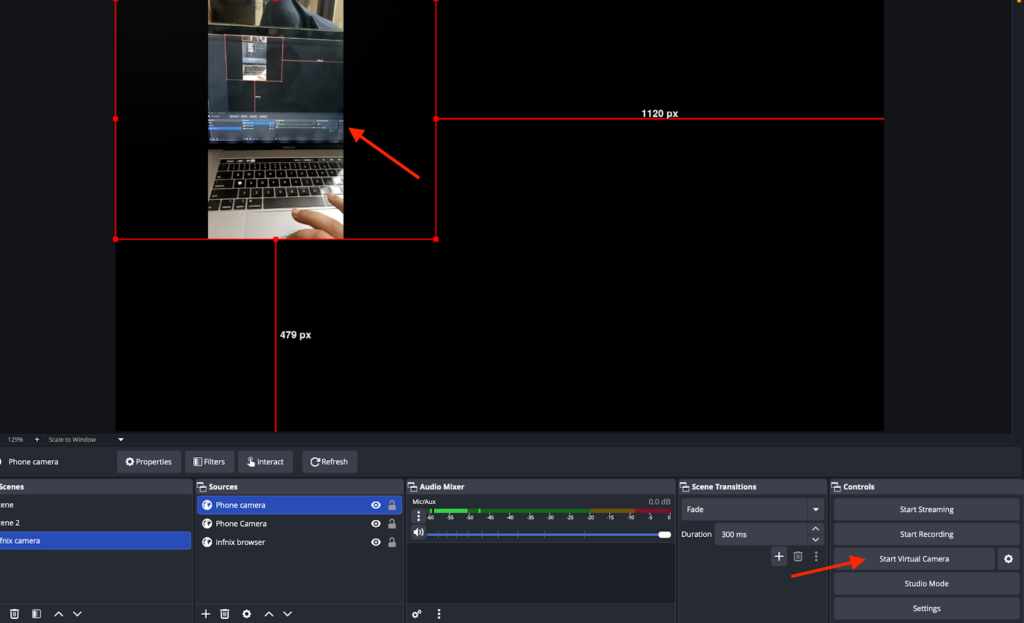Open Mic/Aux three-dot options menu
1024x623 pixels.
(x=418, y=516)
